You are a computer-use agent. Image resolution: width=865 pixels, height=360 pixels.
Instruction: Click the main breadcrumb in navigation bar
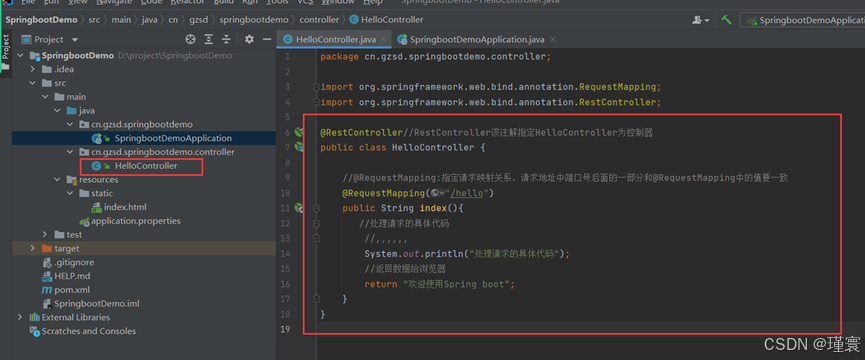click(x=121, y=20)
